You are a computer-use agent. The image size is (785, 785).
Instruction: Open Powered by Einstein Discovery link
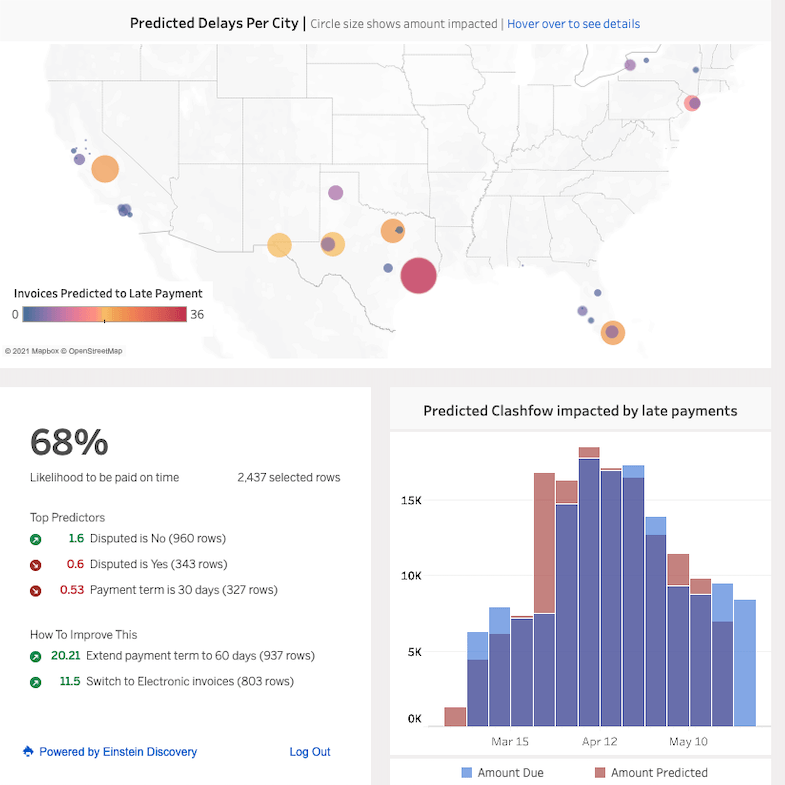[118, 752]
